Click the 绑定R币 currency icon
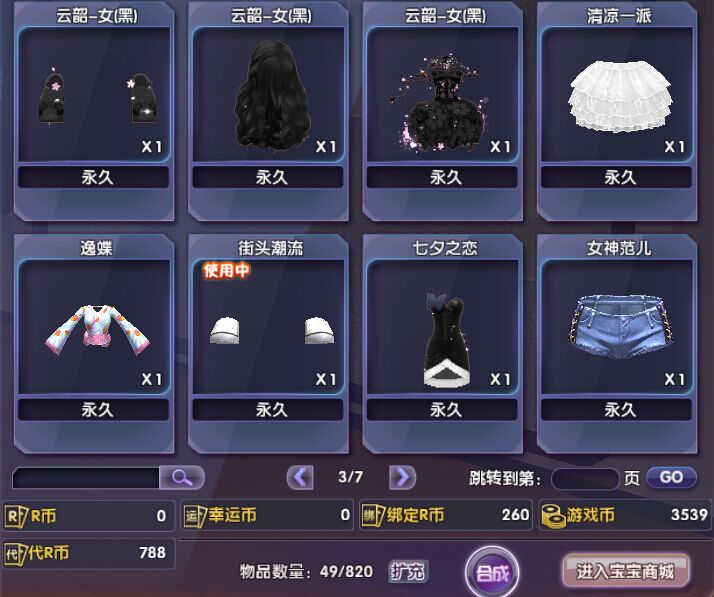714x597 pixels. click(x=373, y=516)
